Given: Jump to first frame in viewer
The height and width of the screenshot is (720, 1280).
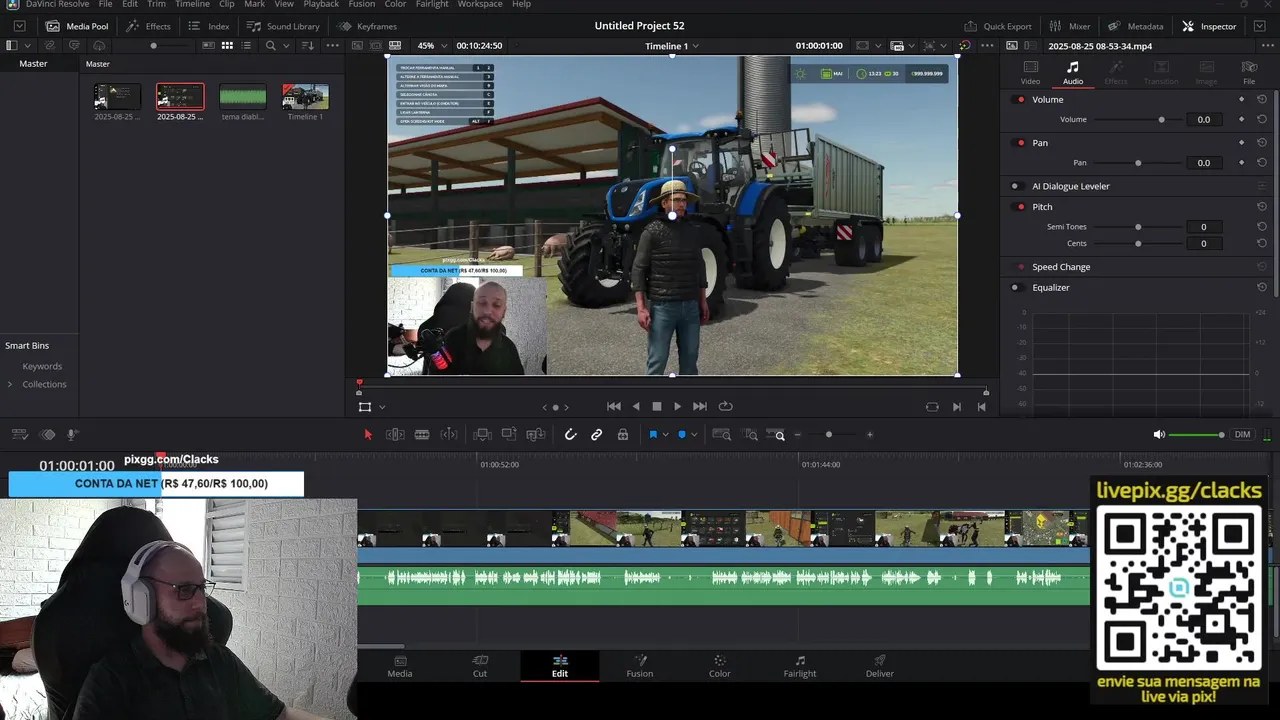Looking at the screenshot, I should pos(614,406).
